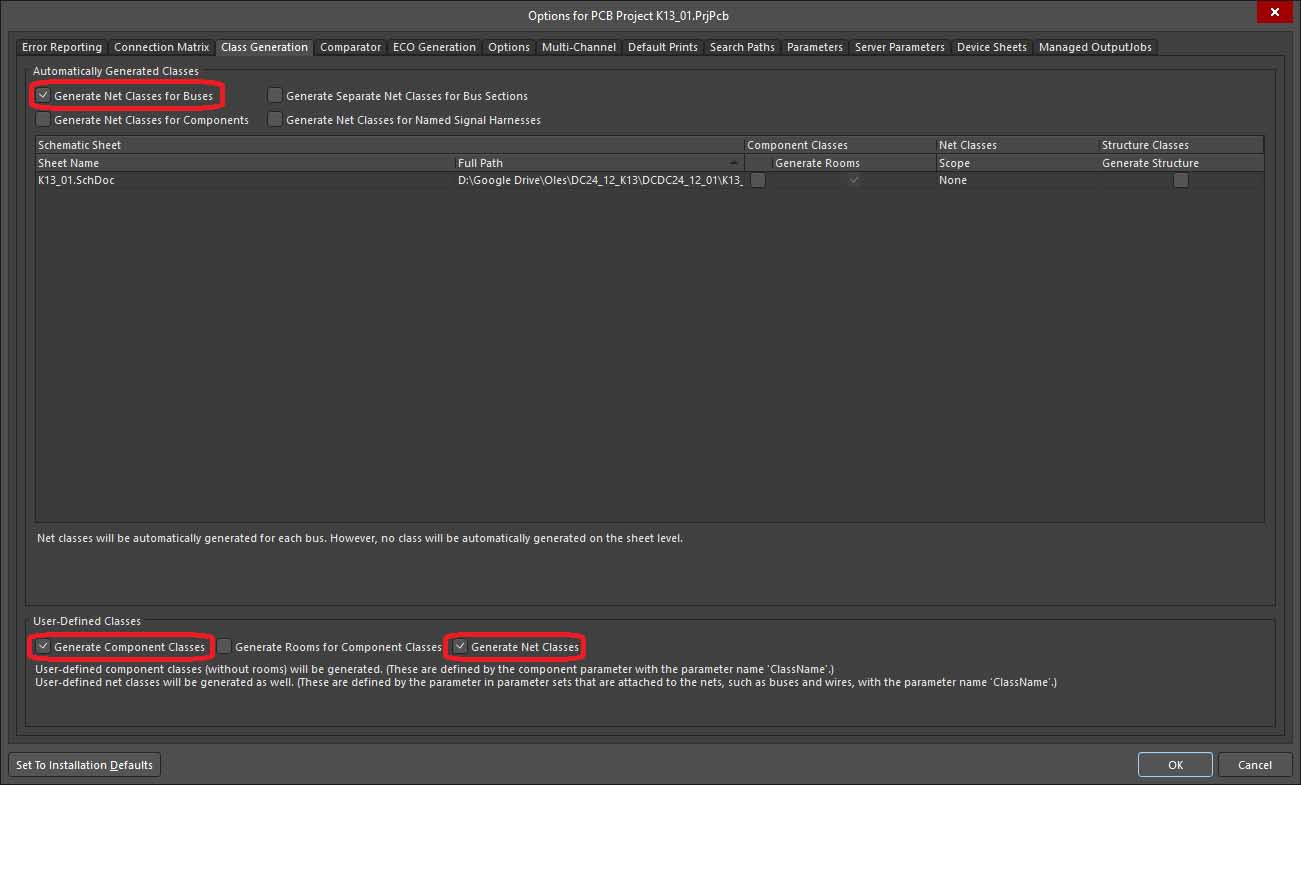This screenshot has height=873, width=1301.
Task: Toggle user-defined Generate Component Classes checkbox
Action: [44, 647]
